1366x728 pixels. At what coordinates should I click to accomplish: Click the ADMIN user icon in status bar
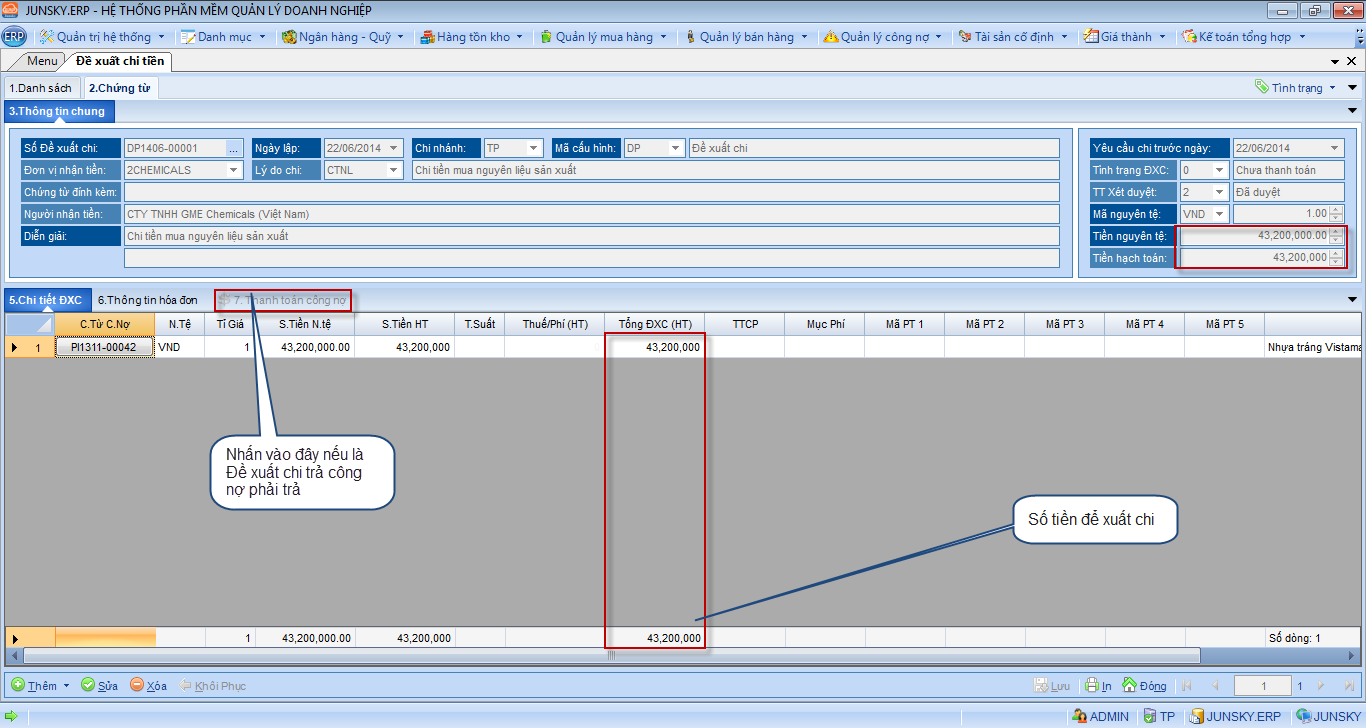pyautogui.click(x=1078, y=716)
